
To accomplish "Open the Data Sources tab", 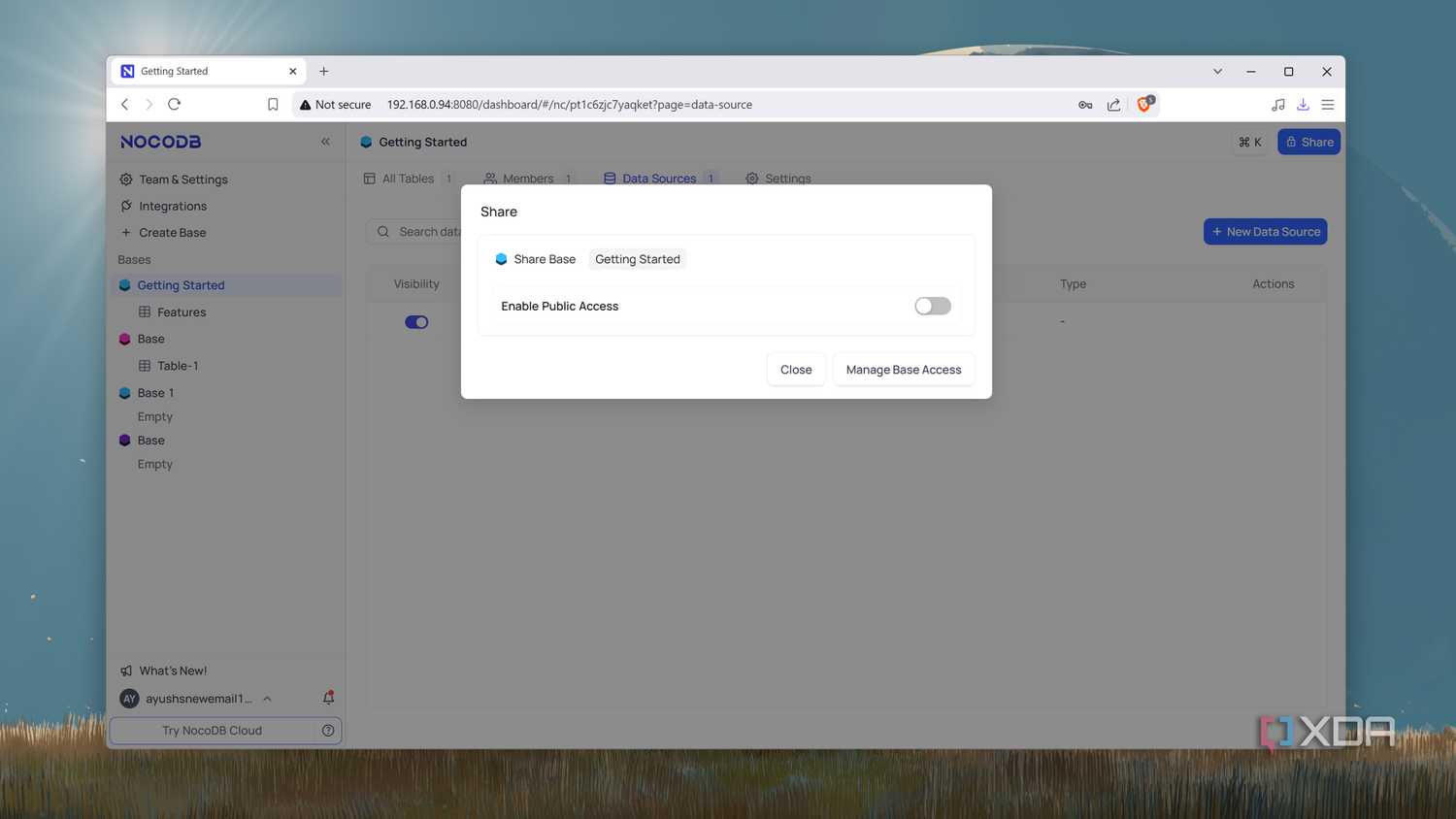I will [x=660, y=179].
